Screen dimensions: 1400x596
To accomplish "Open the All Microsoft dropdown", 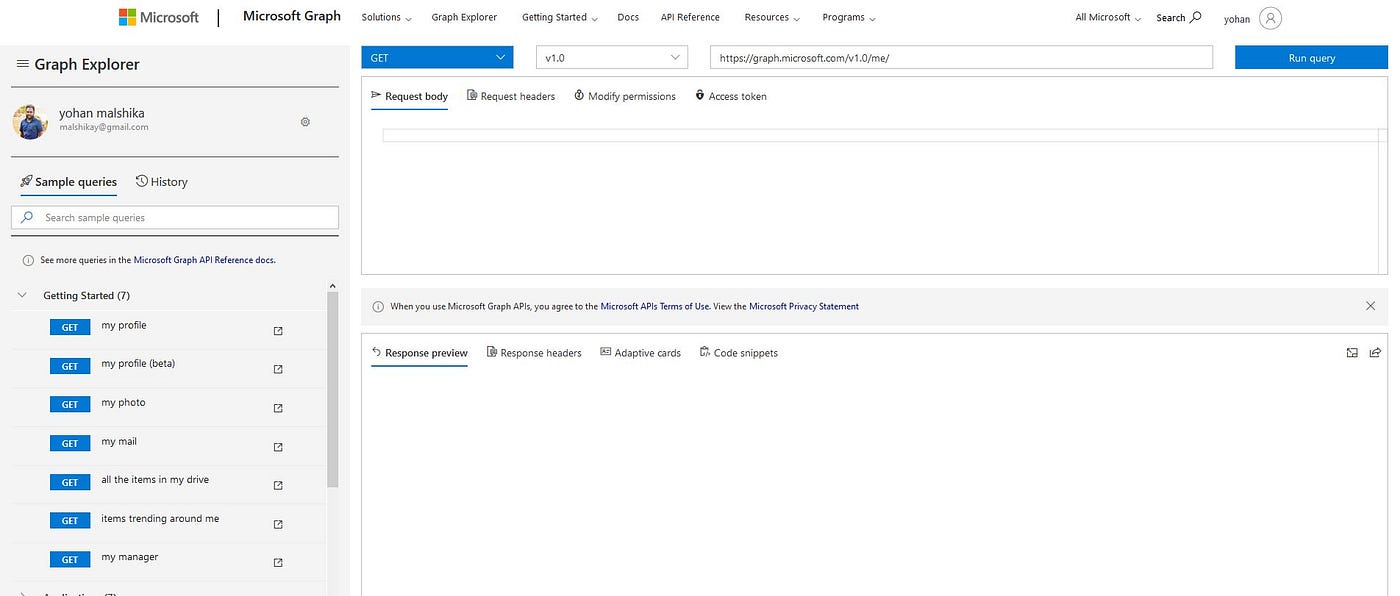I will [x=1108, y=17].
